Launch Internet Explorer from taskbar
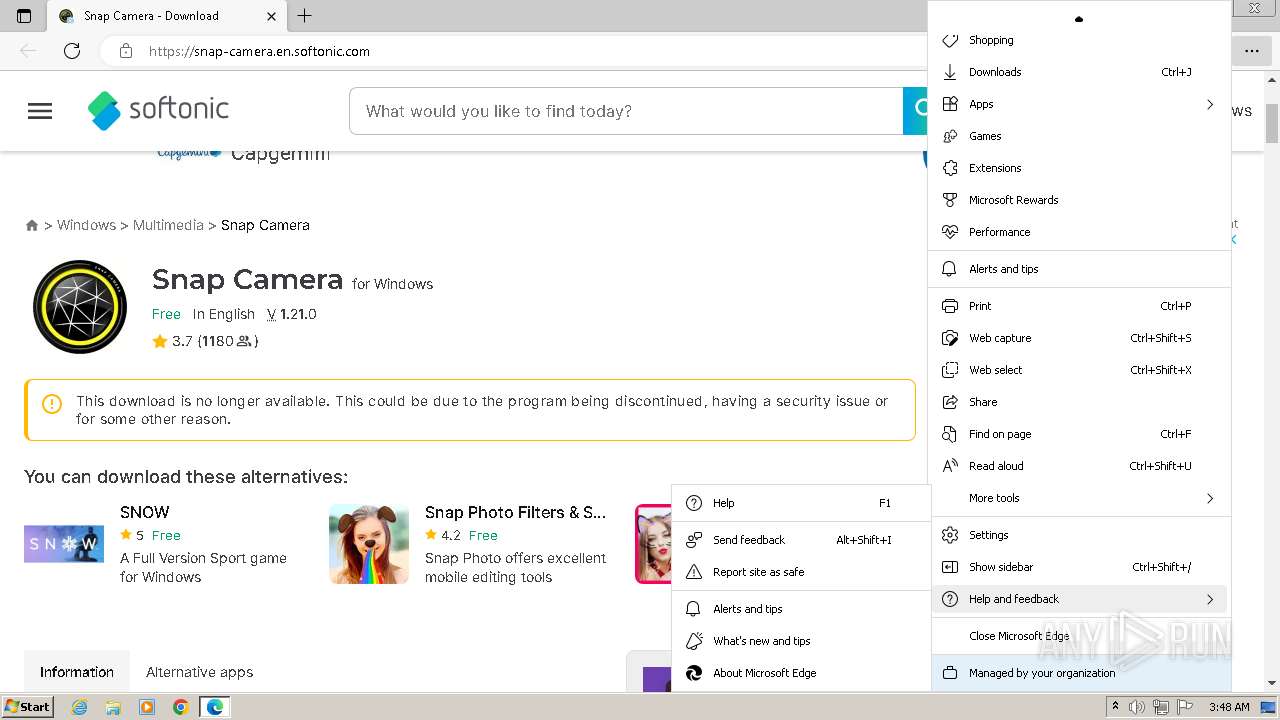1280x720 pixels. [x=80, y=707]
